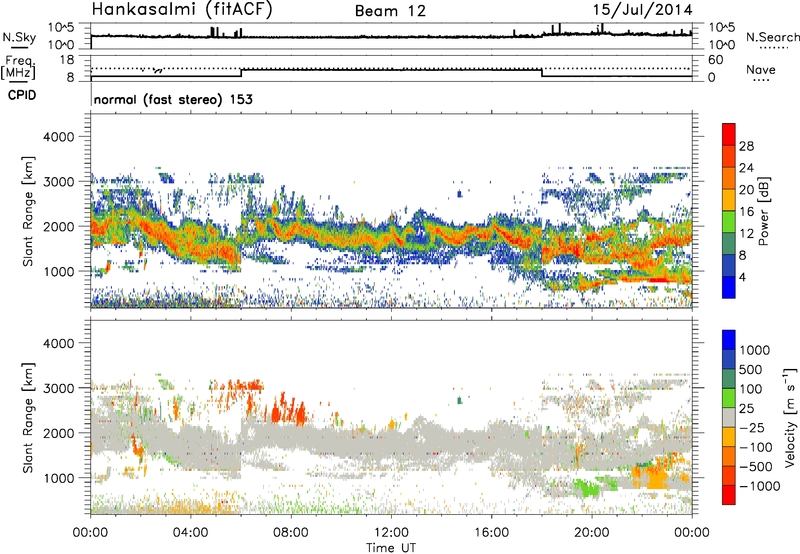Image resolution: width=800 pixels, height=554 pixels.
Task: Click the dotted line sample under 'Nave'
Action: [761, 80]
